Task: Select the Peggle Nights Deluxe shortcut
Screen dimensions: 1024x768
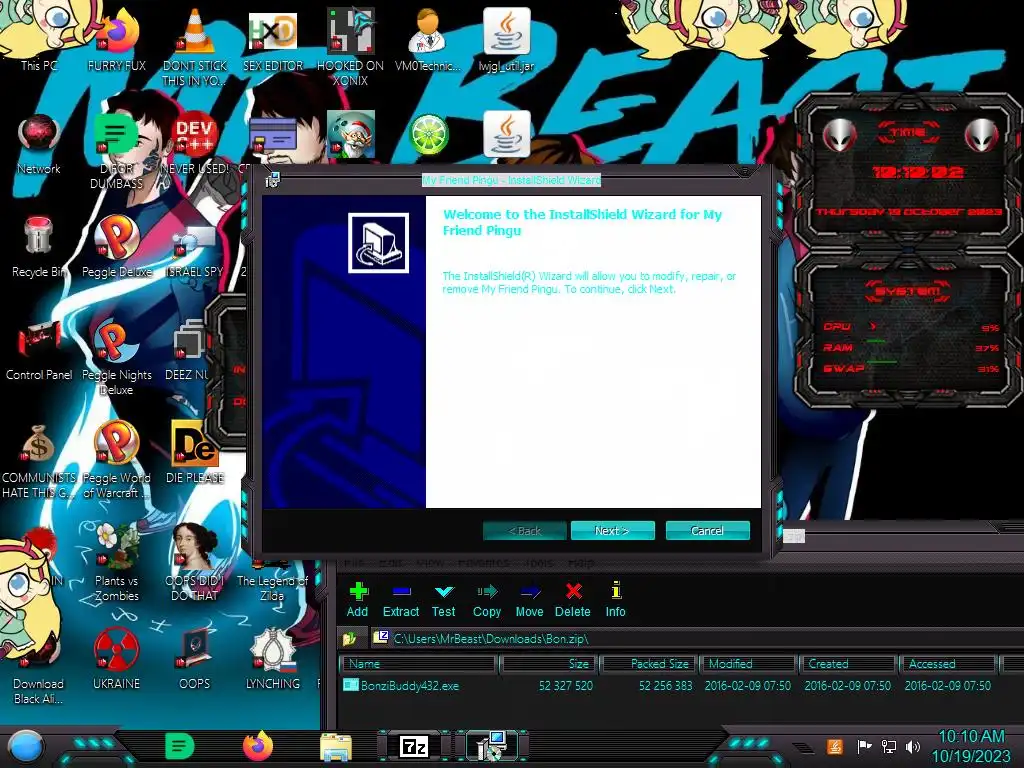Action: (x=117, y=356)
